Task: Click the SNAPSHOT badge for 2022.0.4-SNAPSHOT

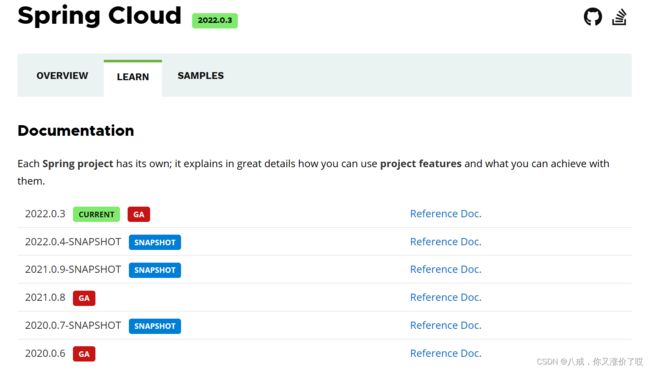Action: (x=155, y=242)
